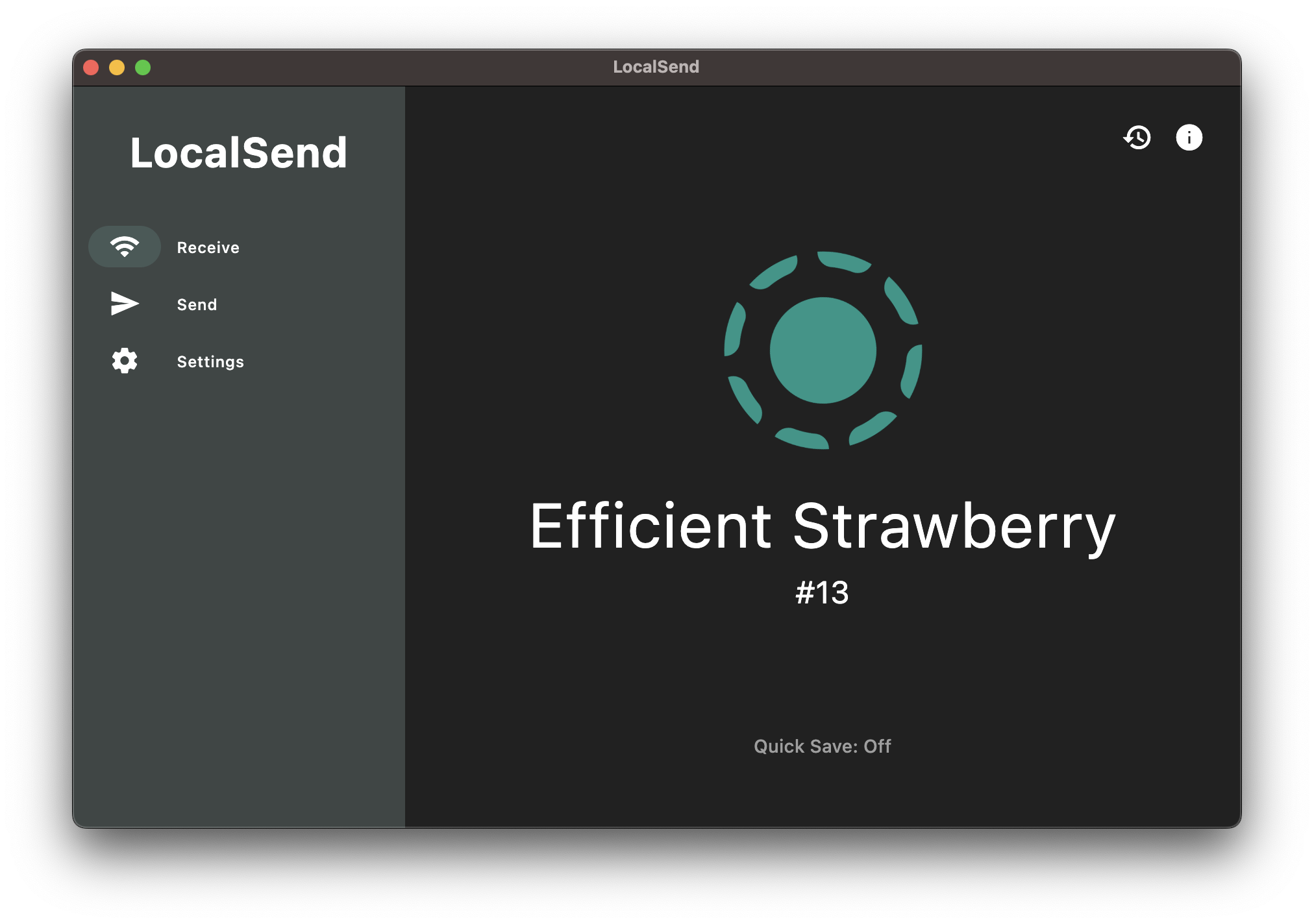Open the transfer history icon
This screenshot has height=924, width=1314.
coord(1137,138)
